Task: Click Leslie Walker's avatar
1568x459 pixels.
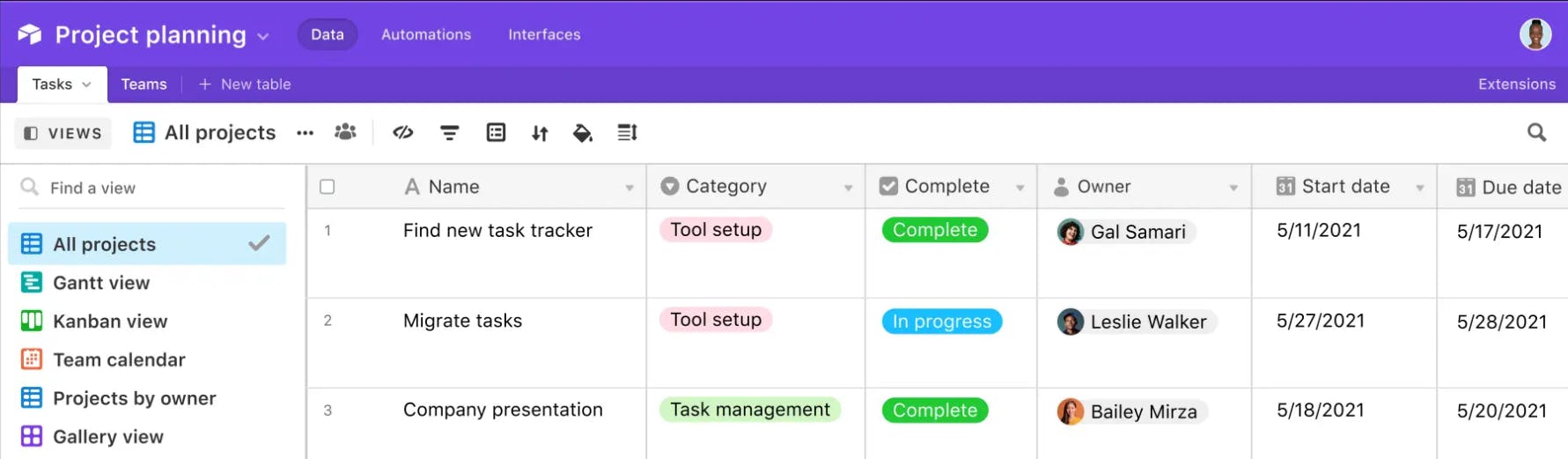Action: (x=1071, y=322)
